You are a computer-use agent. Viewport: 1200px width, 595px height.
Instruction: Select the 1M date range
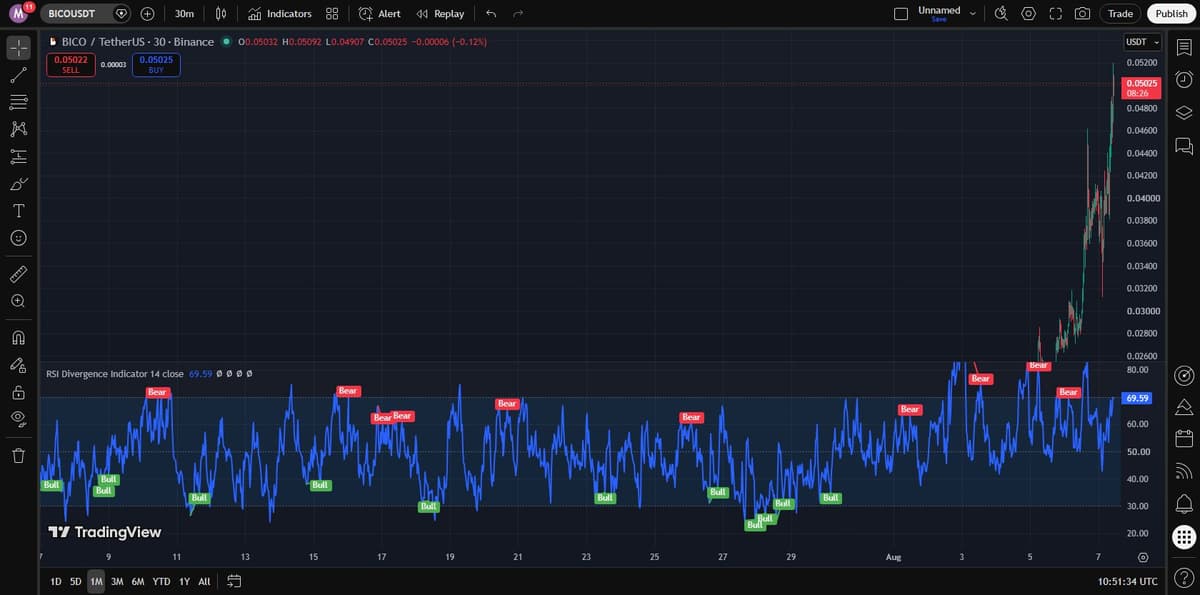click(96, 581)
